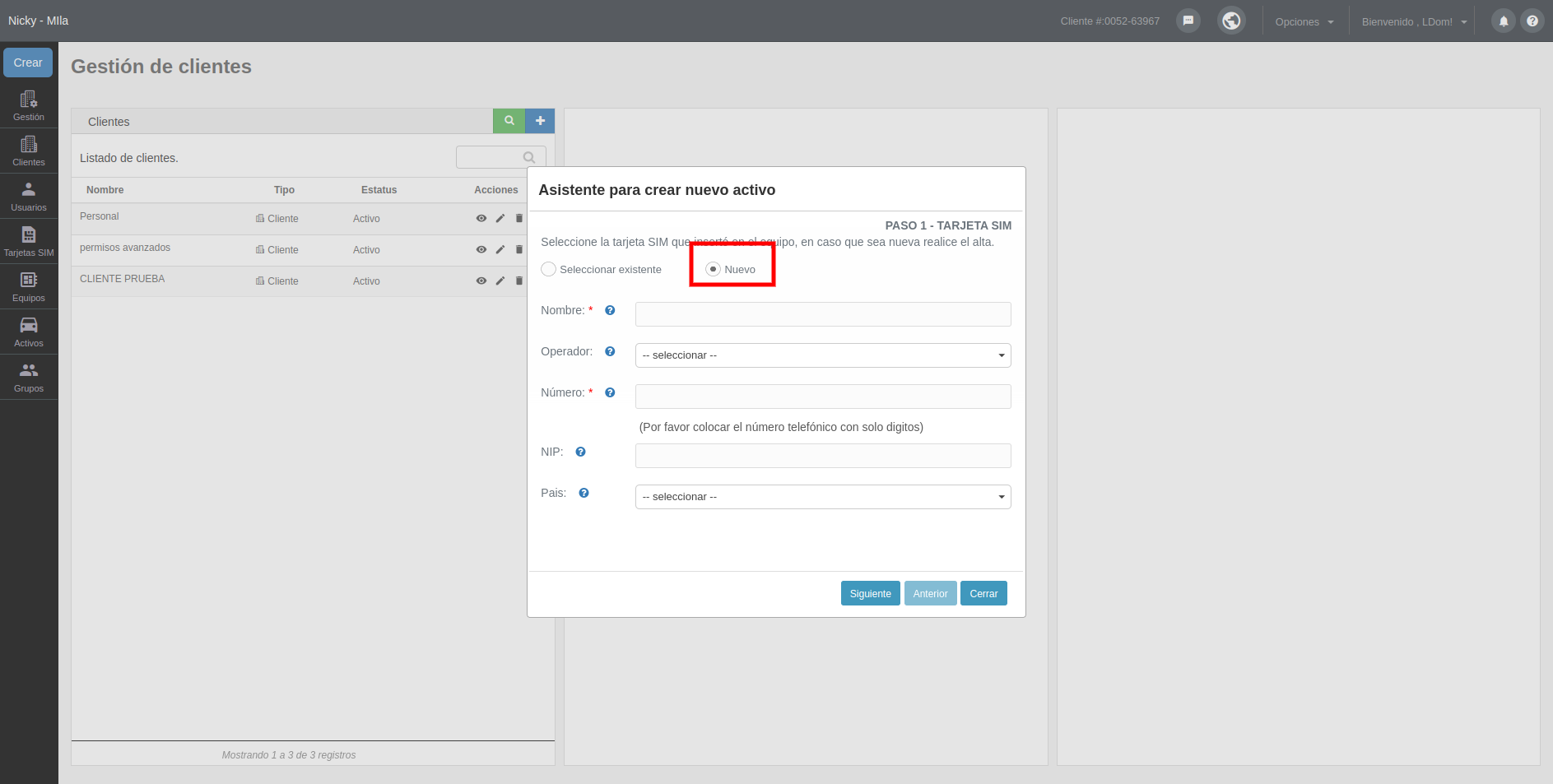Open Clientes in the sidebar
1553x784 pixels.
click(x=29, y=151)
